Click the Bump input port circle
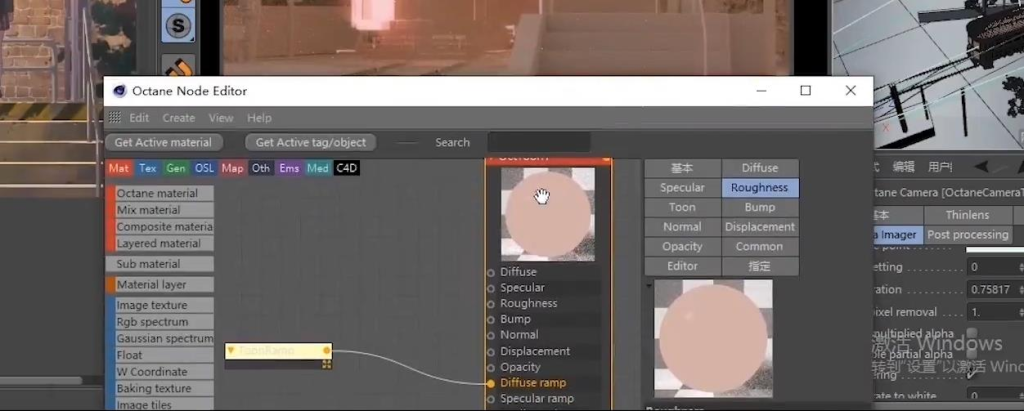Screen dimensions: 1024x411 (490, 320)
